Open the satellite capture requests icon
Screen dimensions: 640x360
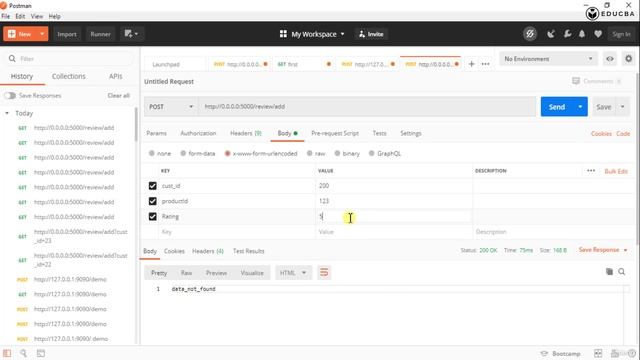(551, 34)
